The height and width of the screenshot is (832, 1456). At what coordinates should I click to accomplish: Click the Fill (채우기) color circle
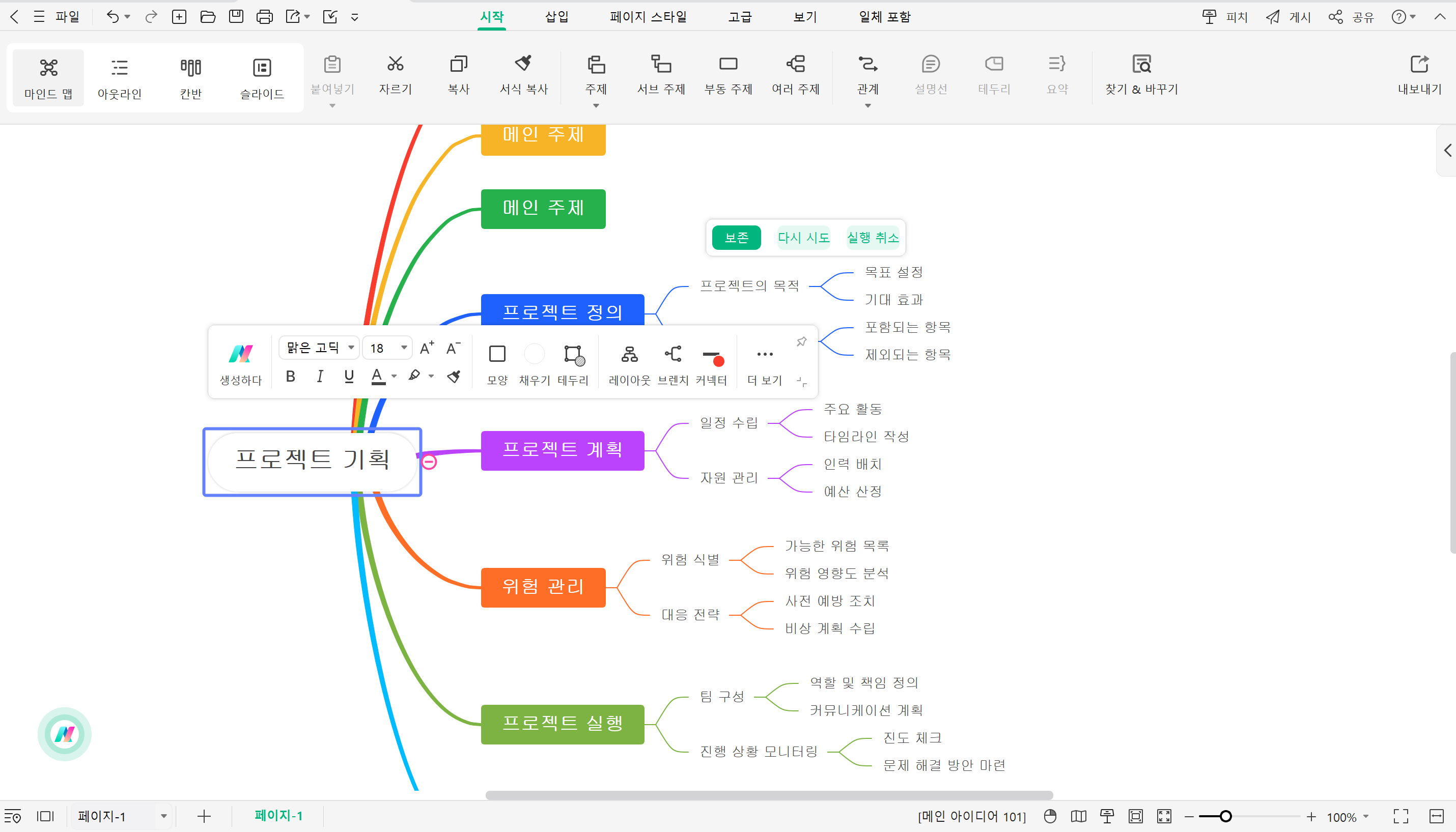534,354
